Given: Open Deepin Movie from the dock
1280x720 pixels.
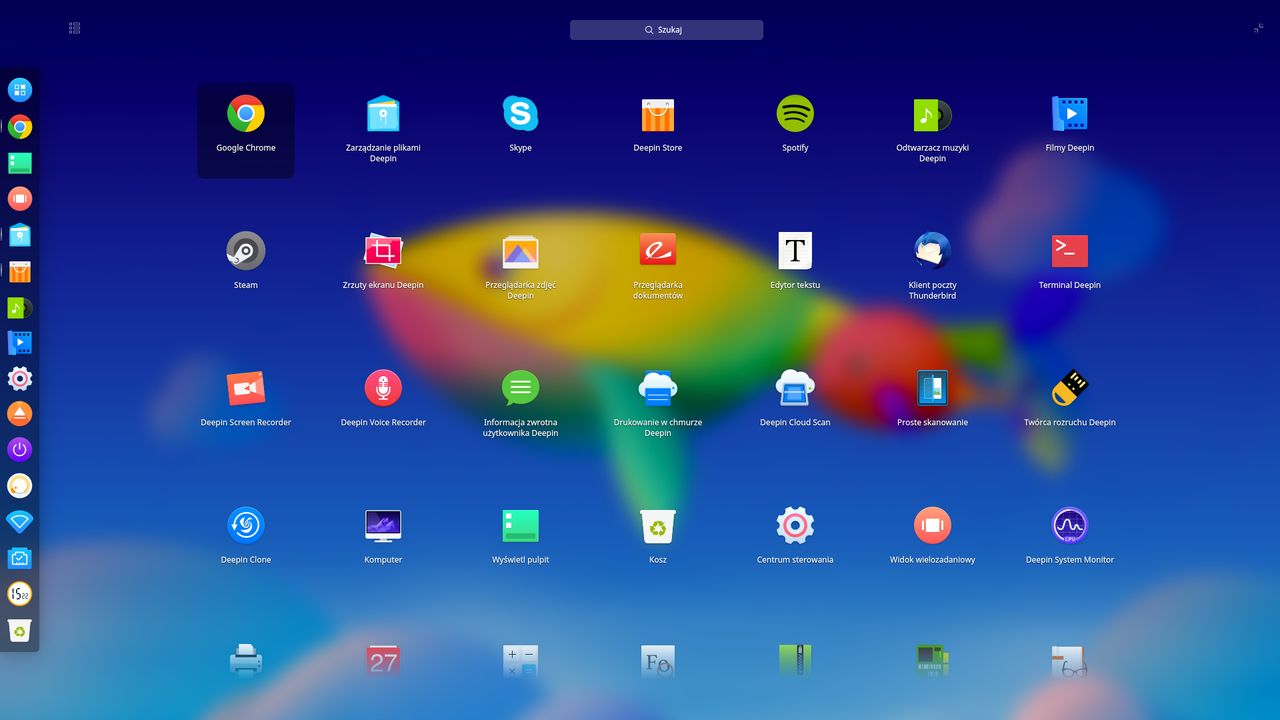Looking at the screenshot, I should coord(20,342).
